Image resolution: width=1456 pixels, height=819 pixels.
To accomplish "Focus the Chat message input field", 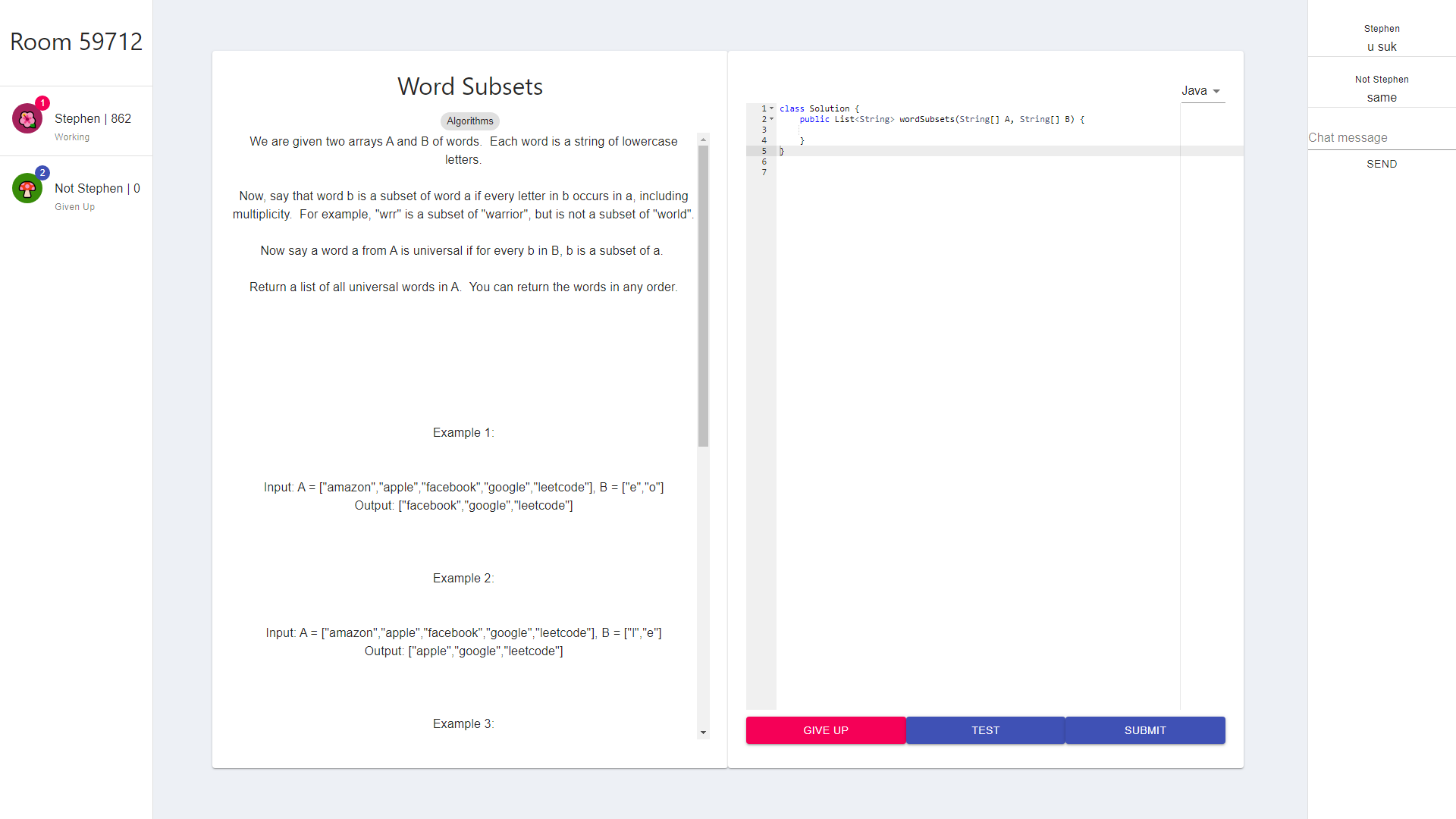I will coord(1381,138).
